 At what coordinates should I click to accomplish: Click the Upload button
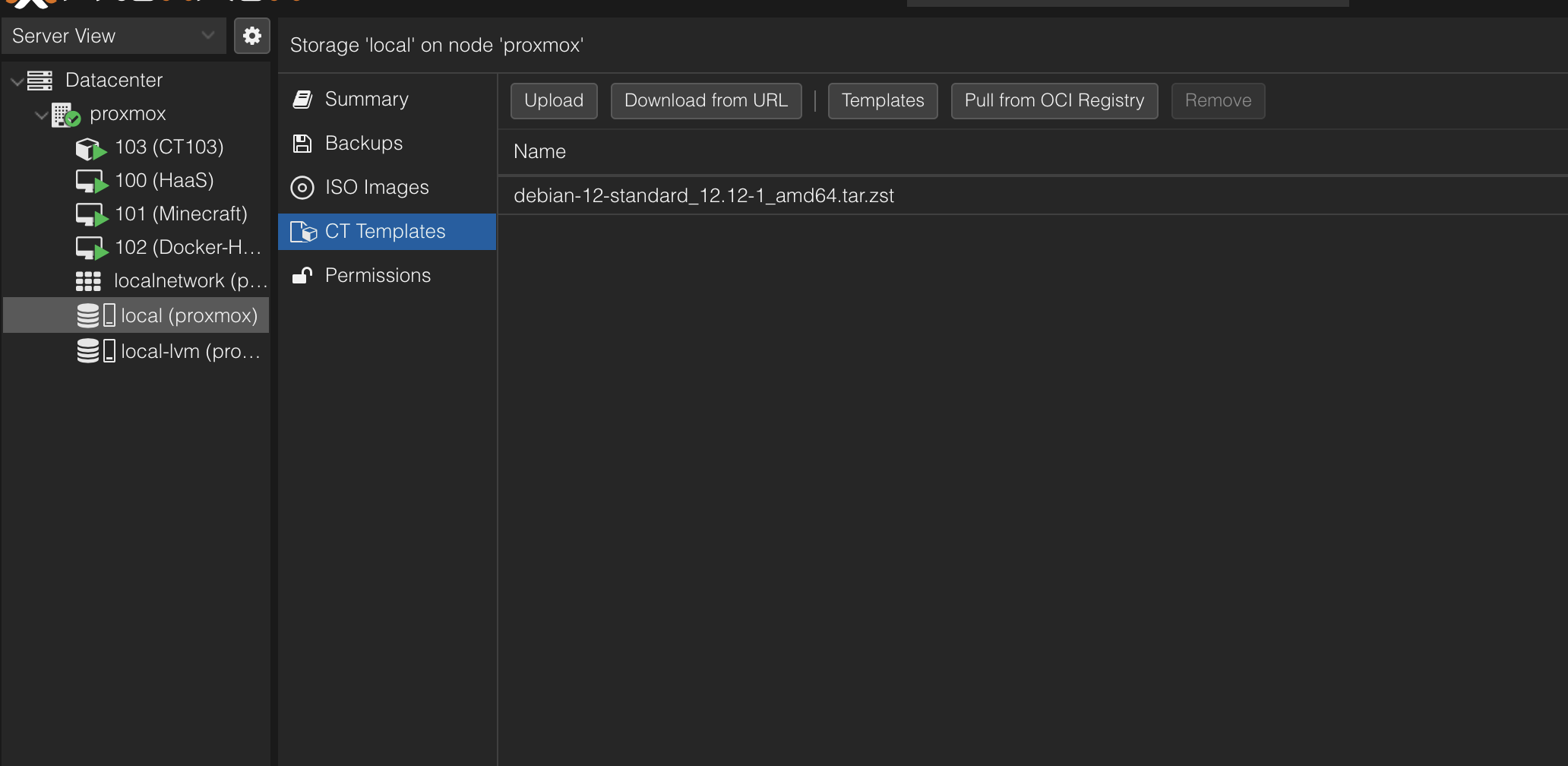pyautogui.click(x=554, y=101)
